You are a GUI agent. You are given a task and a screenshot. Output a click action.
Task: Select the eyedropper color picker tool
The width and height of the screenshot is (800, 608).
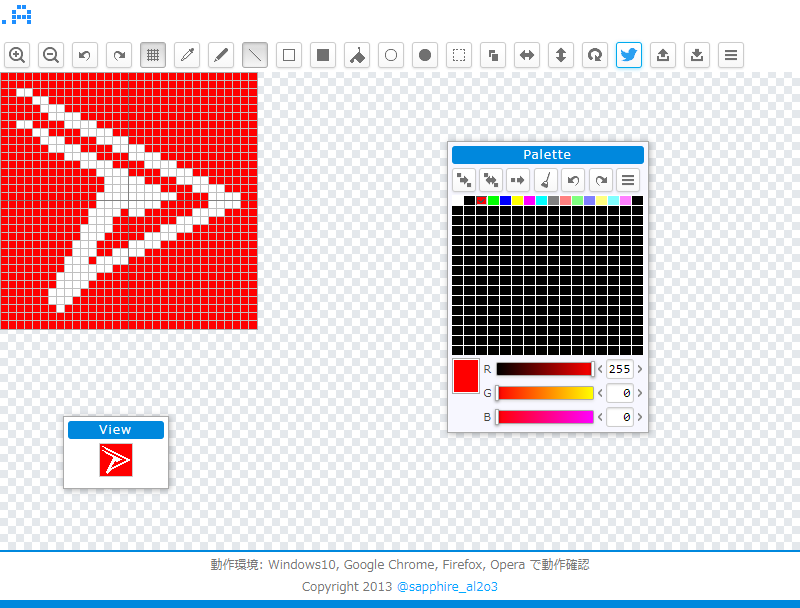pos(187,55)
